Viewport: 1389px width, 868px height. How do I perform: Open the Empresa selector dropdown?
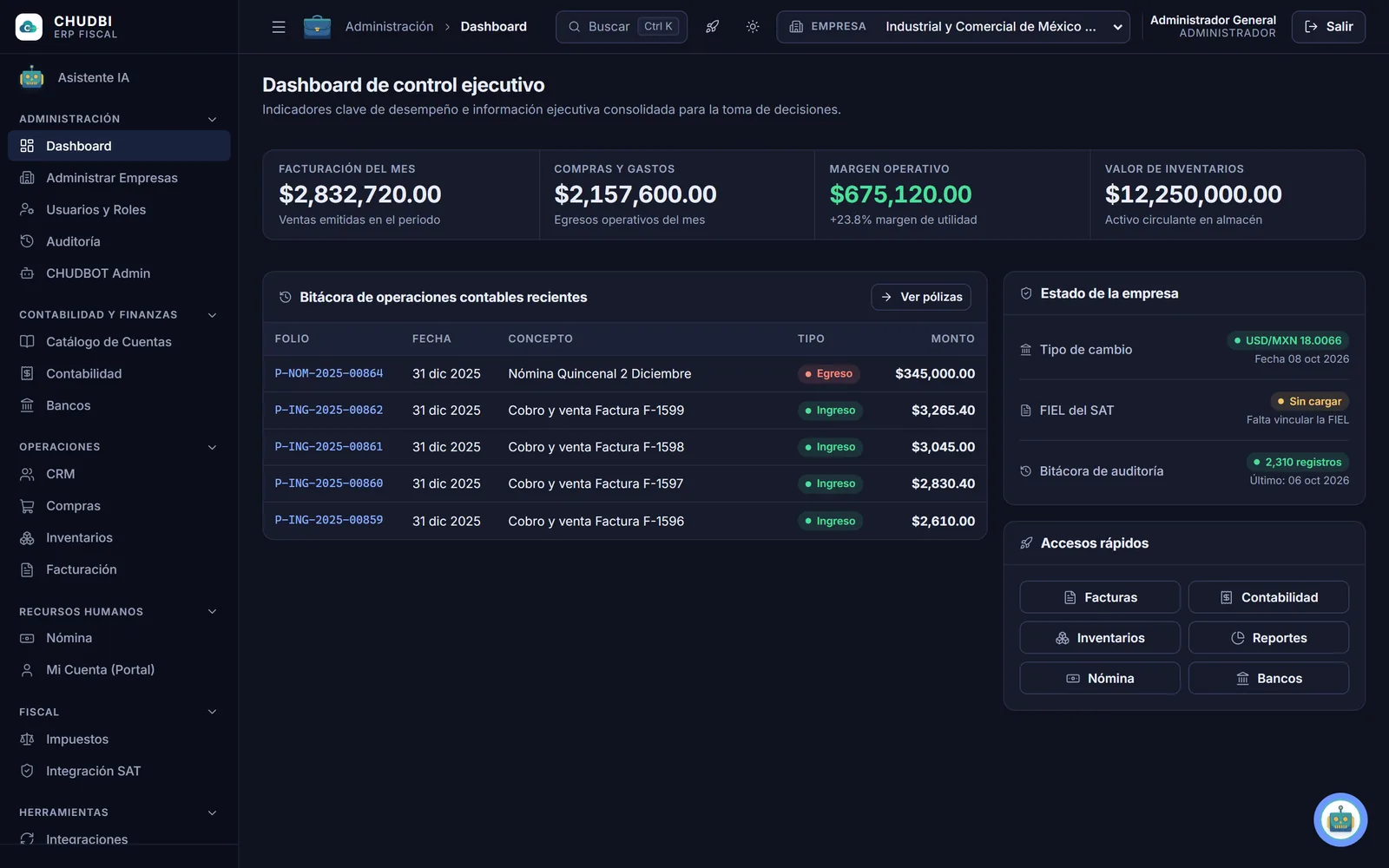pos(953,27)
